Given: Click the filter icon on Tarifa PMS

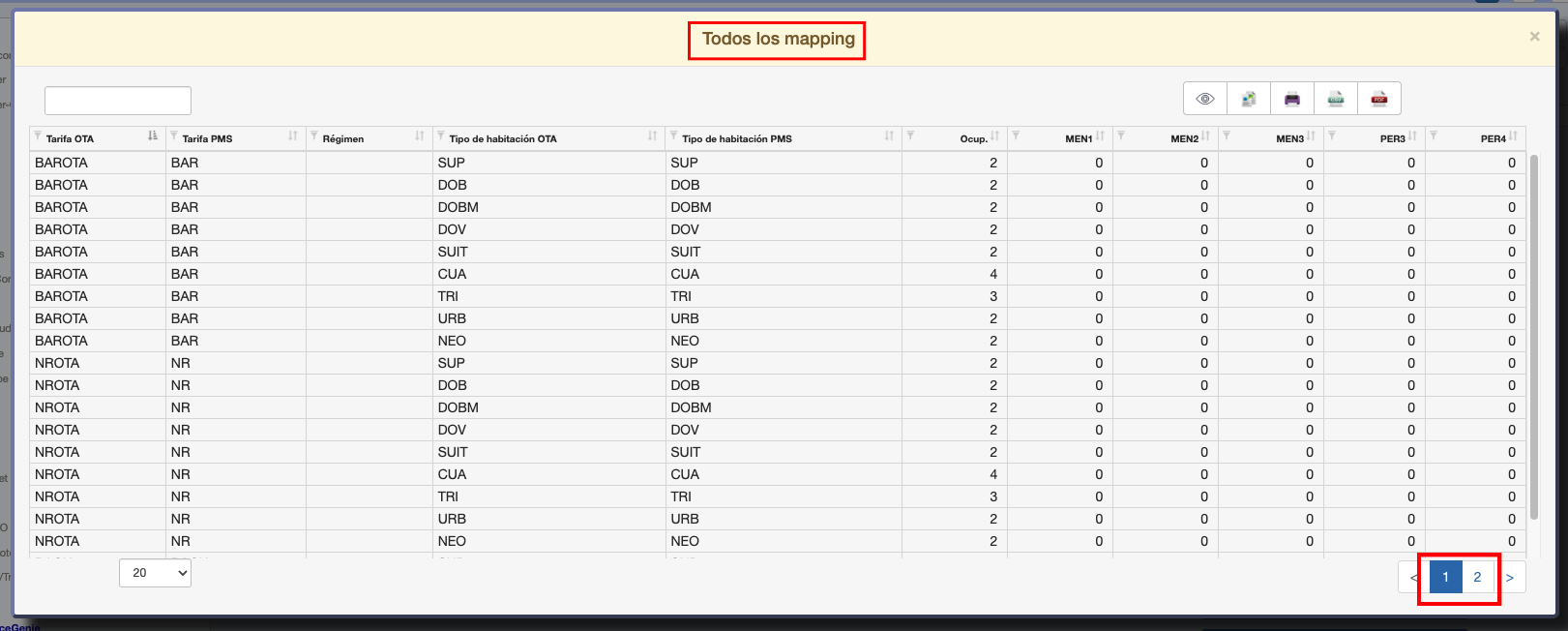Looking at the screenshot, I should pos(174,136).
